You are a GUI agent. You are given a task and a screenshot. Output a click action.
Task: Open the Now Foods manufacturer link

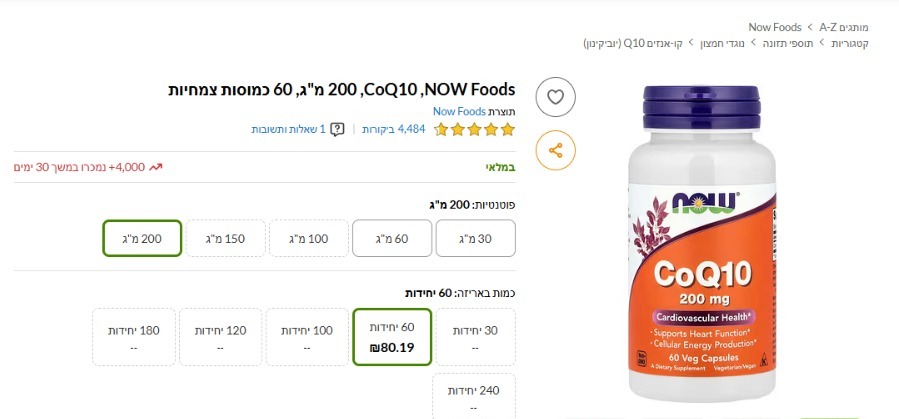point(459,111)
